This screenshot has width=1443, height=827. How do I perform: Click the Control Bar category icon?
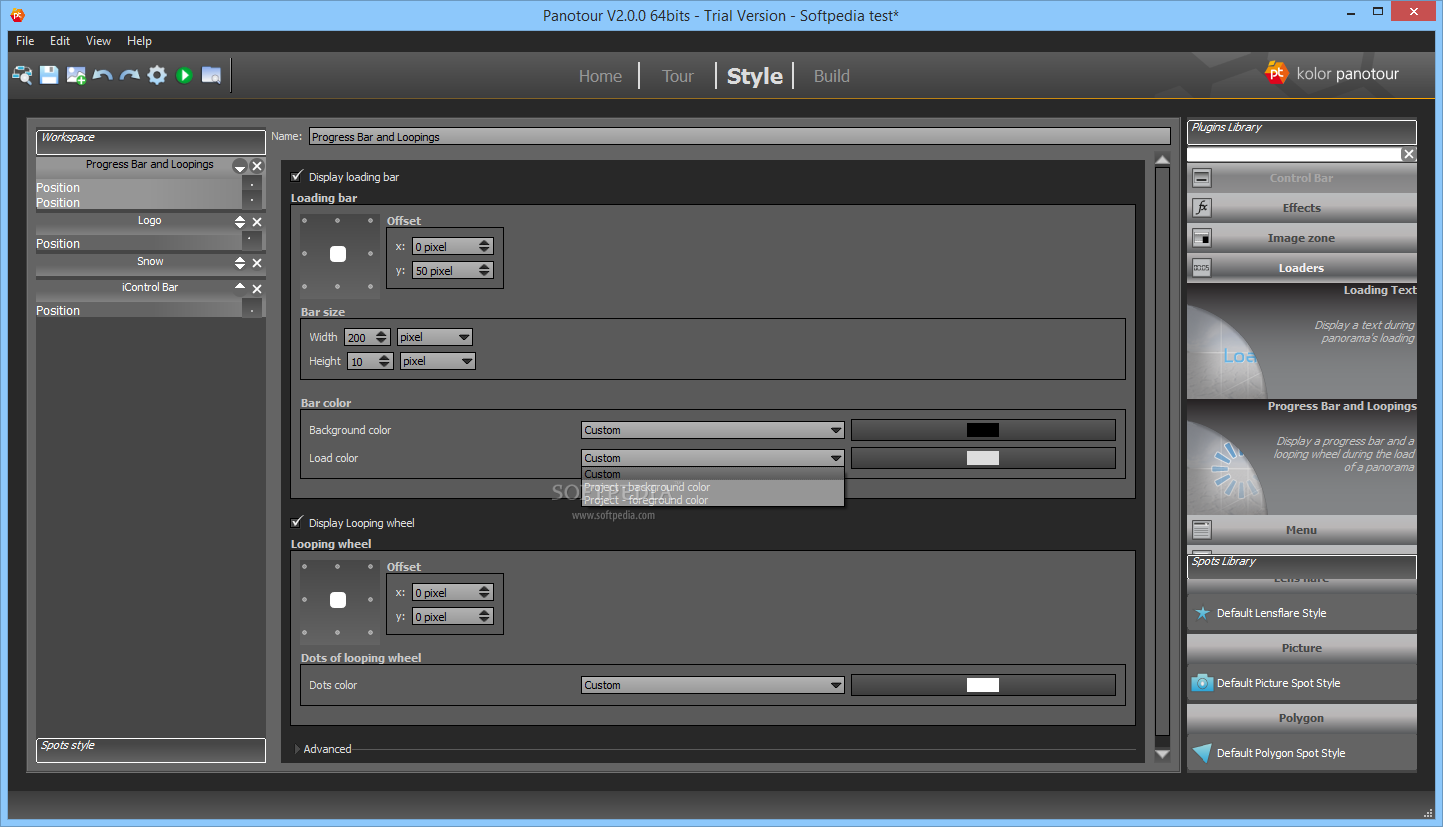pyautogui.click(x=1202, y=178)
